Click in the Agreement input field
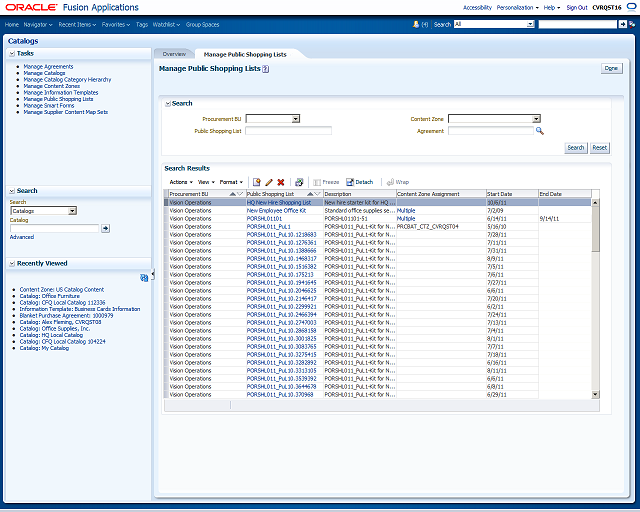The width and height of the screenshot is (640, 512). (491, 131)
